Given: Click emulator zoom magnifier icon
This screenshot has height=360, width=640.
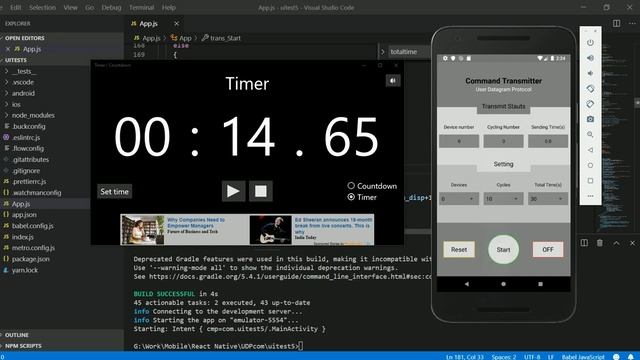Looking at the screenshot, I should 590,134.
